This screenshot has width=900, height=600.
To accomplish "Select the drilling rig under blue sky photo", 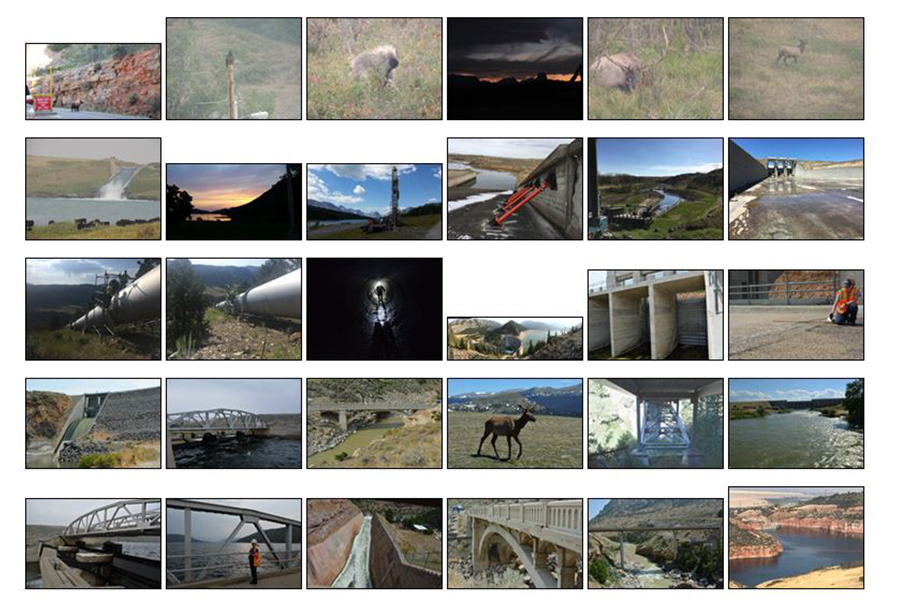I will (374, 202).
